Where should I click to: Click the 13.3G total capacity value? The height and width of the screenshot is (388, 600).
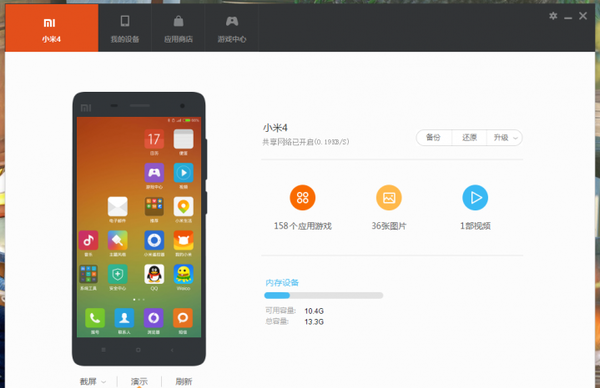[314, 322]
